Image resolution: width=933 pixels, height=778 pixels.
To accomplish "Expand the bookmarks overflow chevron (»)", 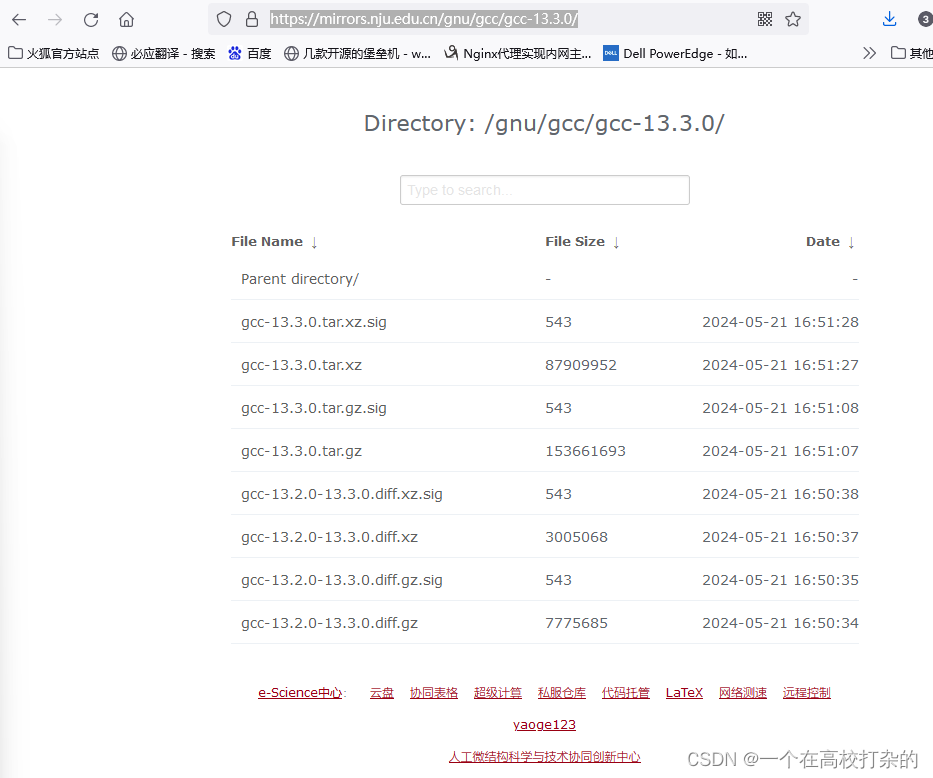I will click(x=869, y=53).
